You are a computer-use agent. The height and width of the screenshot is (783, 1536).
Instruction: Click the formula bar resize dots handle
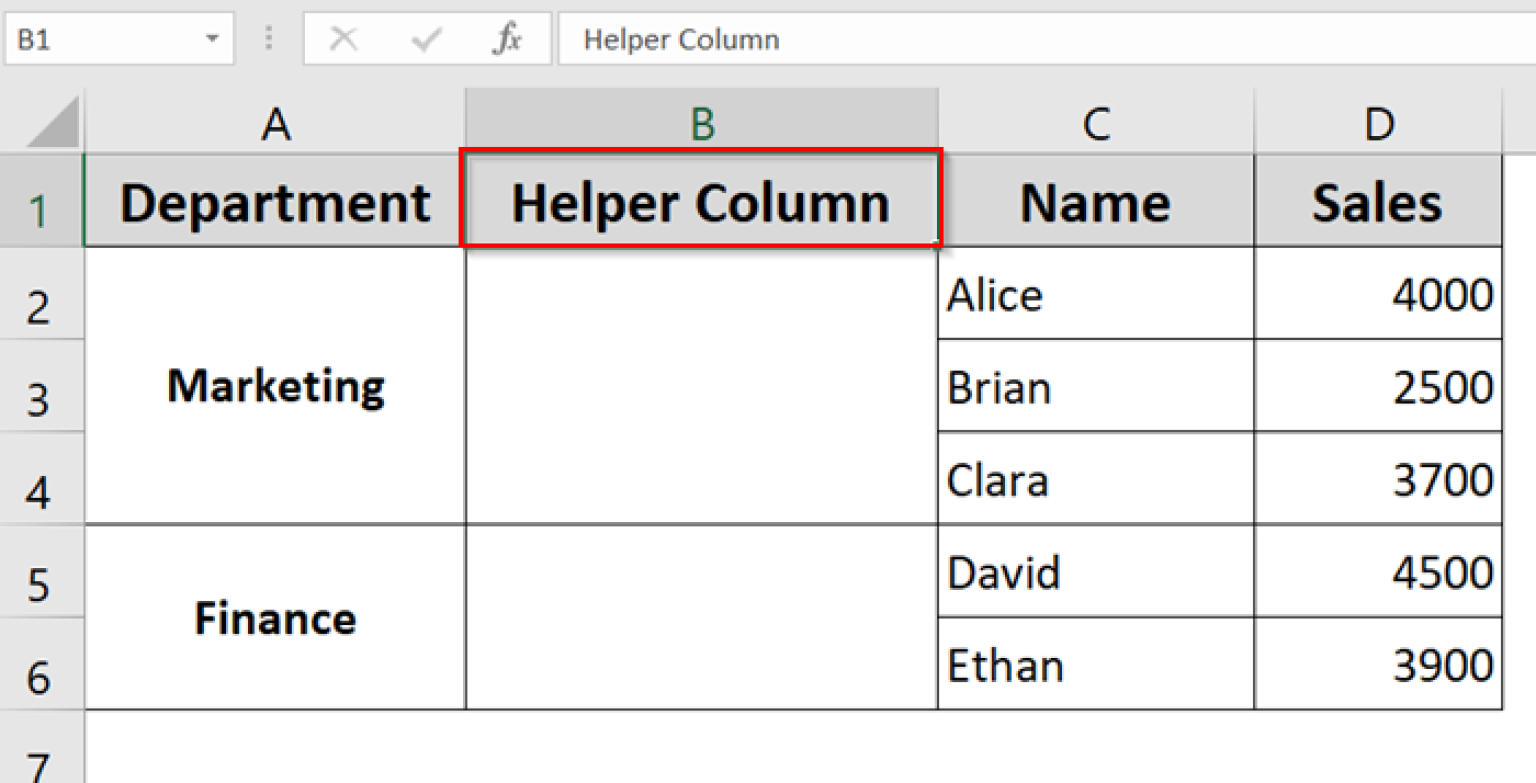tap(269, 39)
